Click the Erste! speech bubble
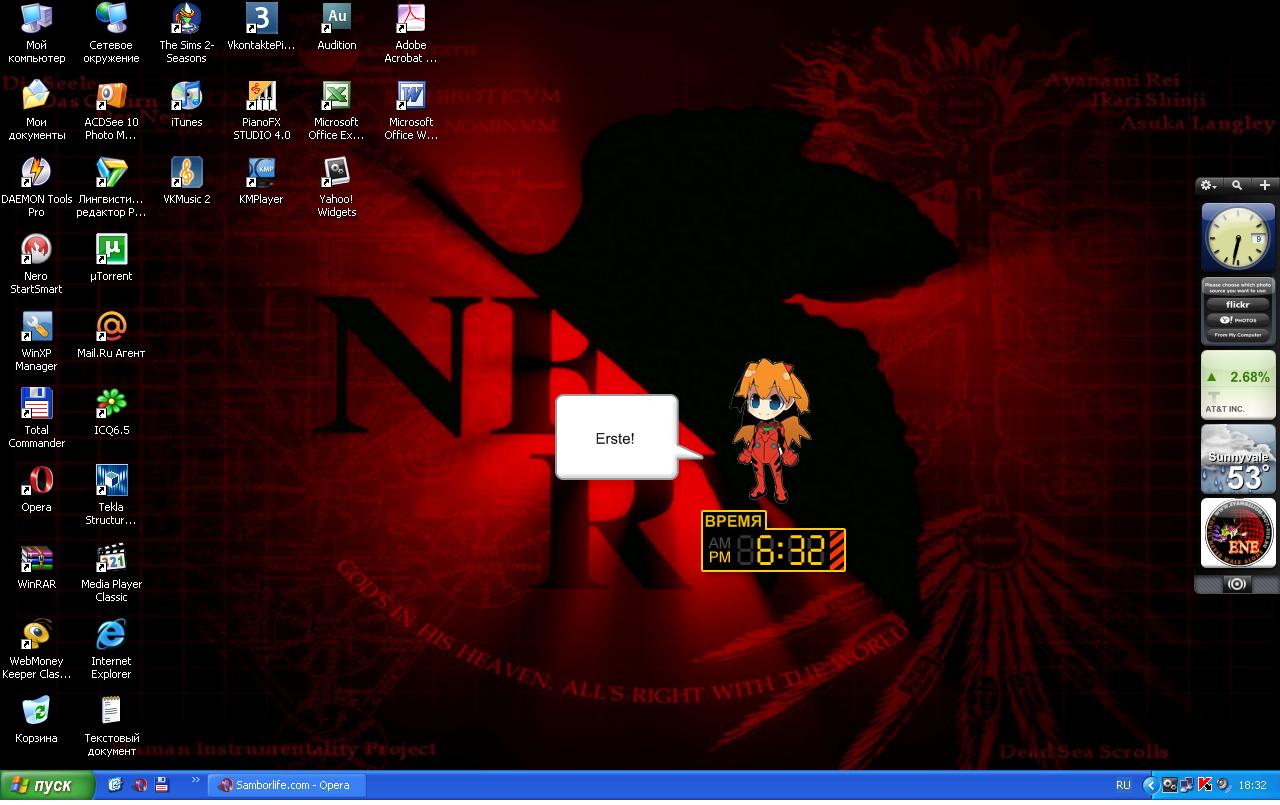Viewport: 1280px width, 805px height. coord(615,437)
